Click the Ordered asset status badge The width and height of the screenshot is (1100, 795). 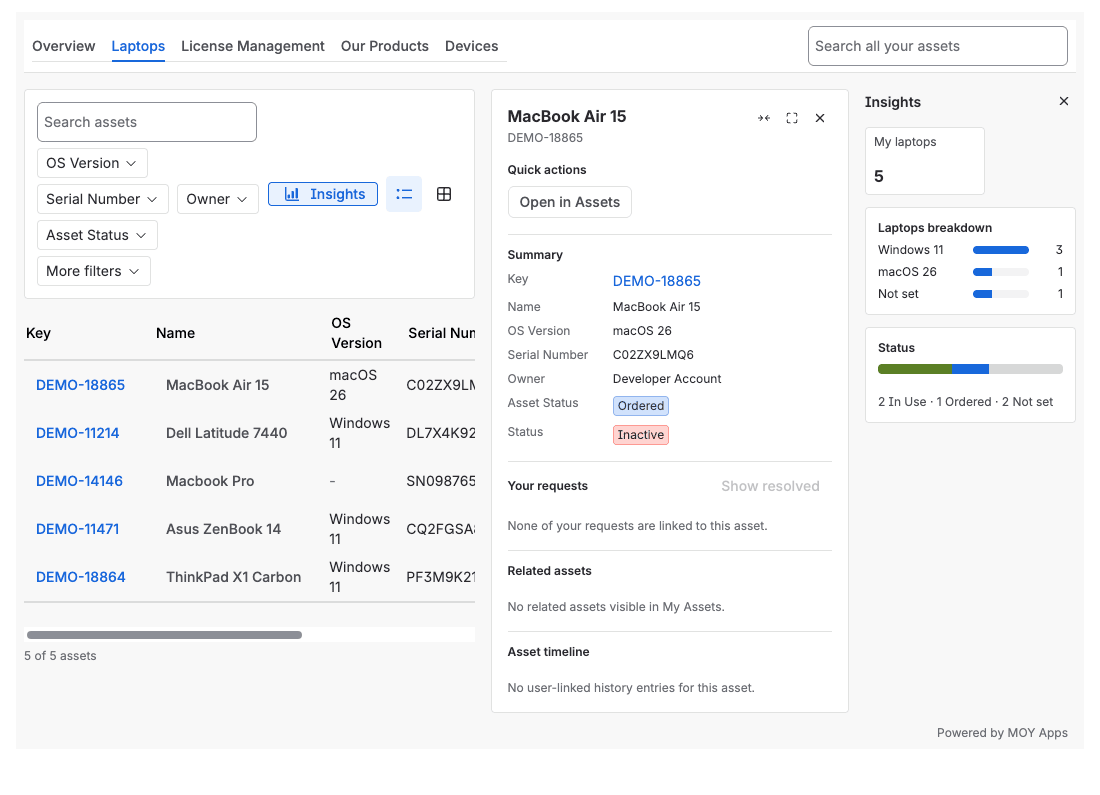(x=640, y=406)
